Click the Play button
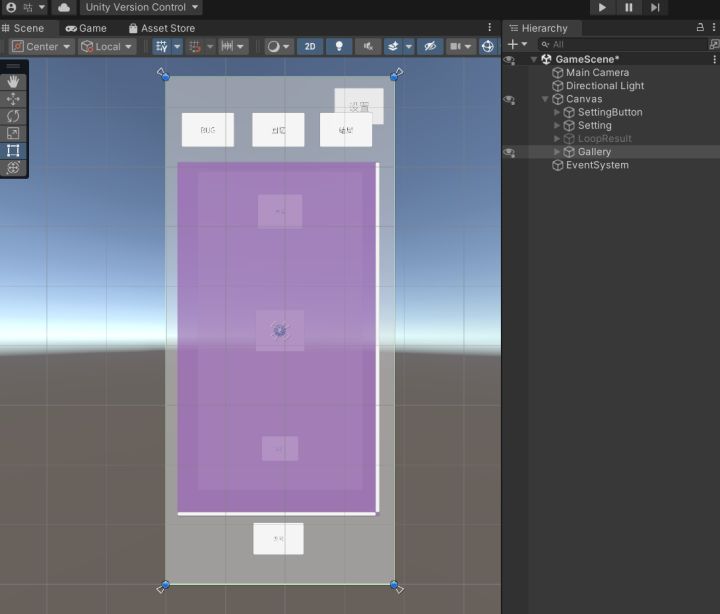The width and height of the screenshot is (720, 614). point(601,7)
